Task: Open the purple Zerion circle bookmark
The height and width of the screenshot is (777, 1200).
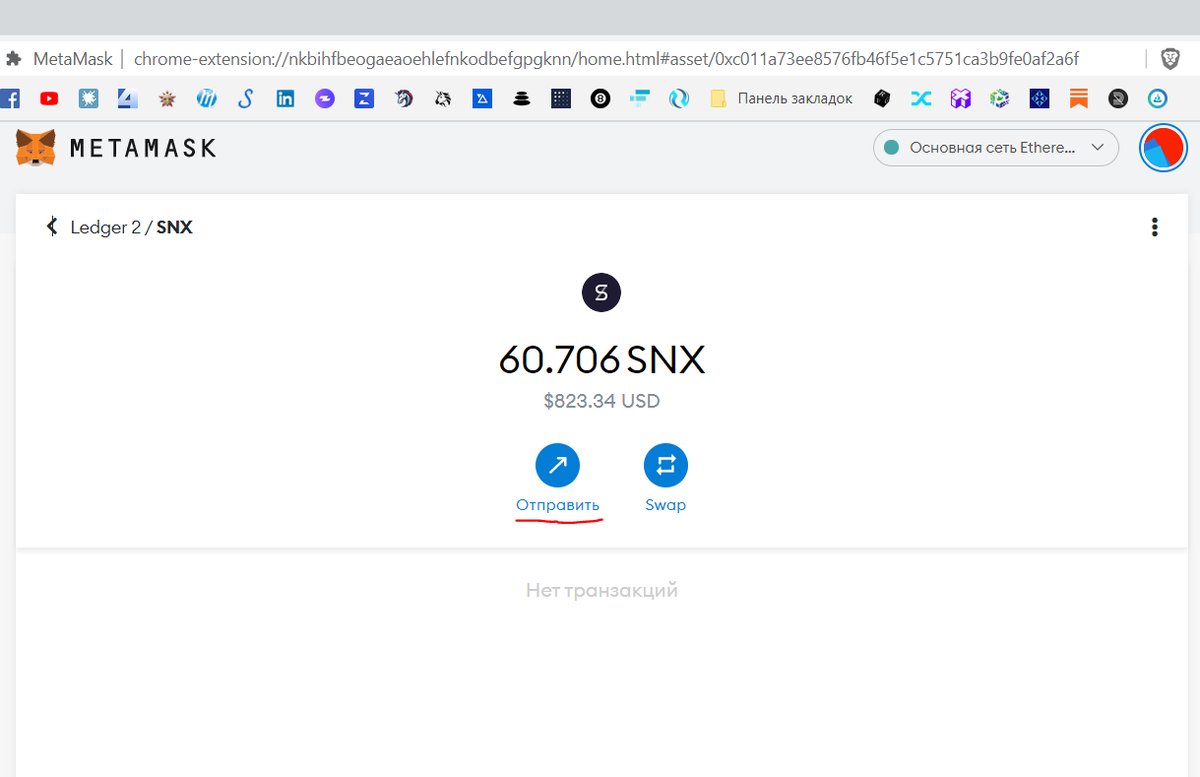Action: (x=324, y=99)
